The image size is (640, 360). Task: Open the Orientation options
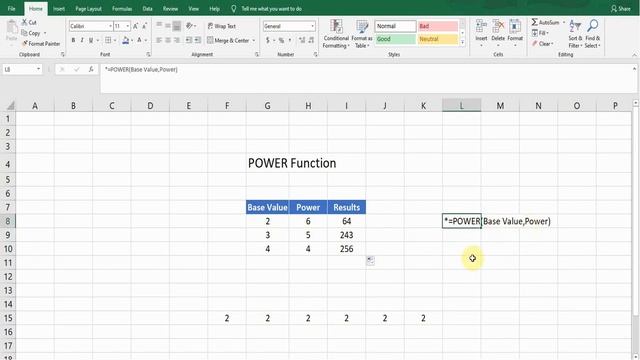pyautogui.click(x=190, y=26)
